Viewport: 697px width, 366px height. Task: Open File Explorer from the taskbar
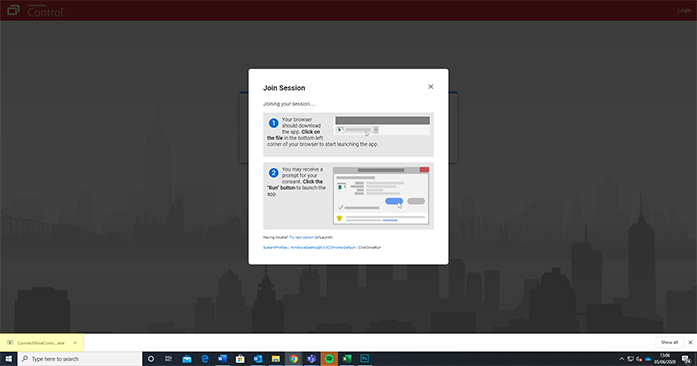[276, 359]
